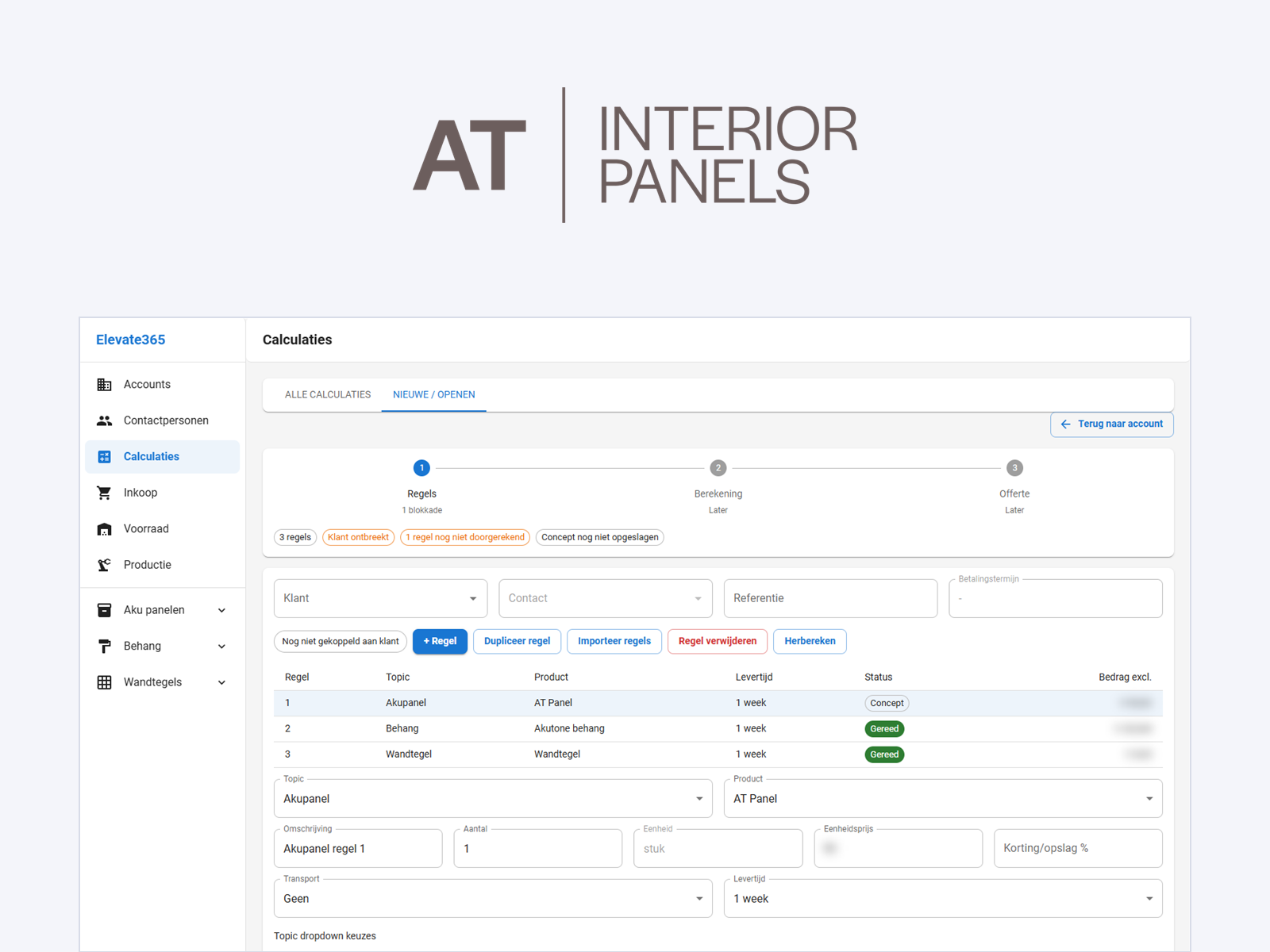Select table row 1 with Akupanel

718,703
